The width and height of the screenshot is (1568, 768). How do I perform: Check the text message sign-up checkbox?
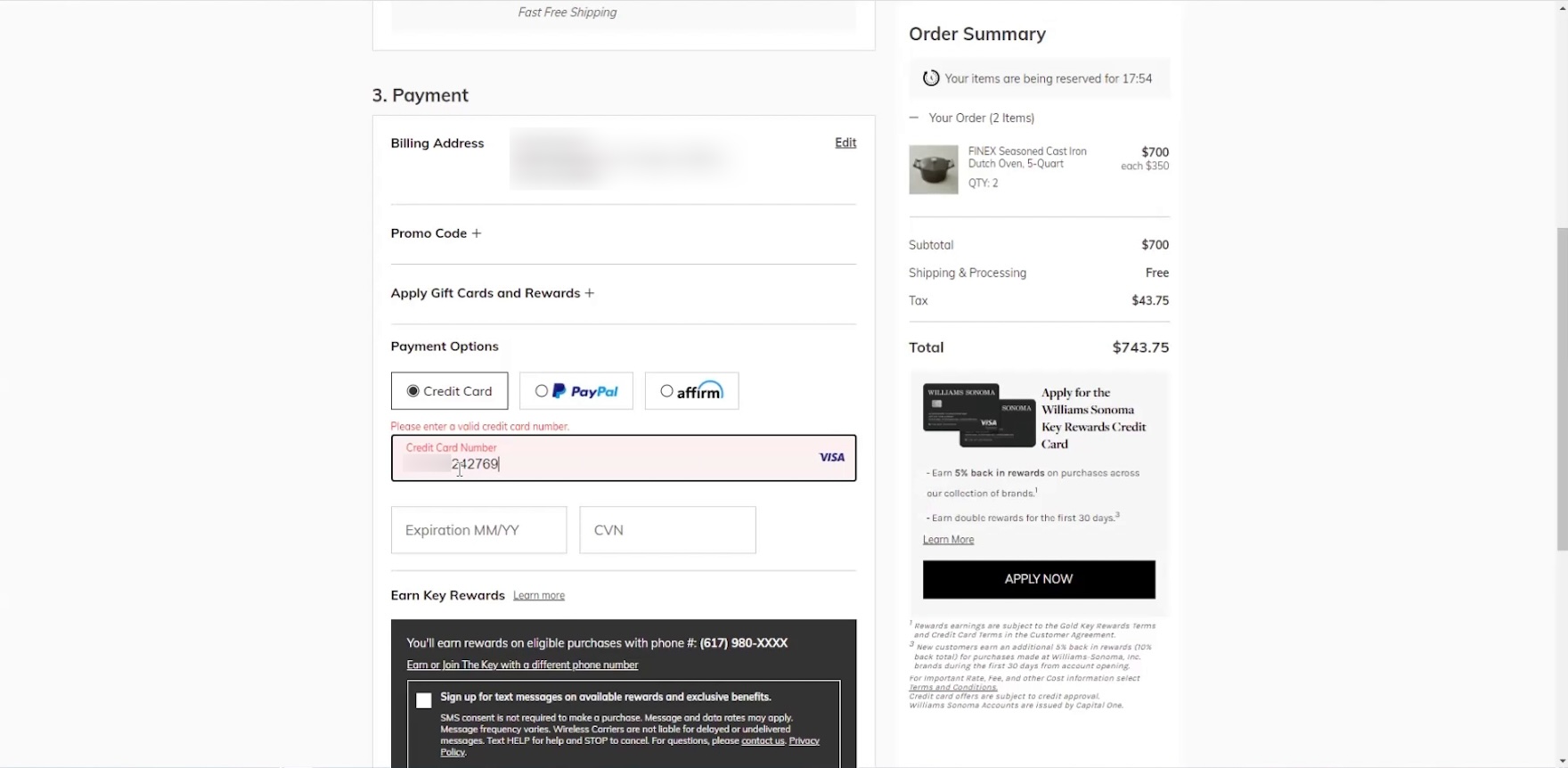(424, 700)
